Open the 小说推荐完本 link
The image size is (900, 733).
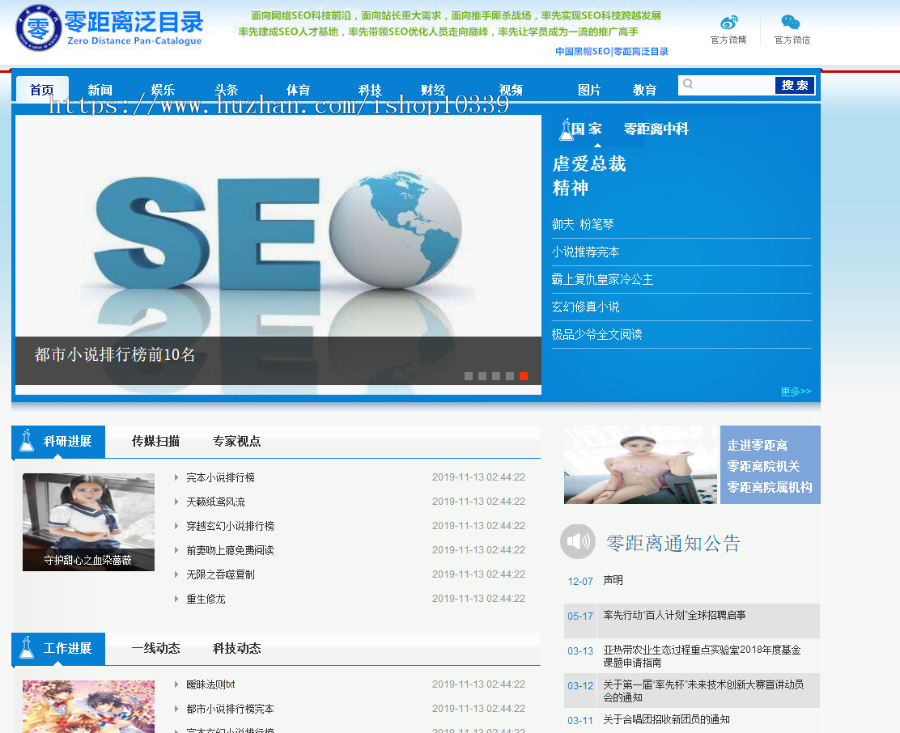coord(586,252)
